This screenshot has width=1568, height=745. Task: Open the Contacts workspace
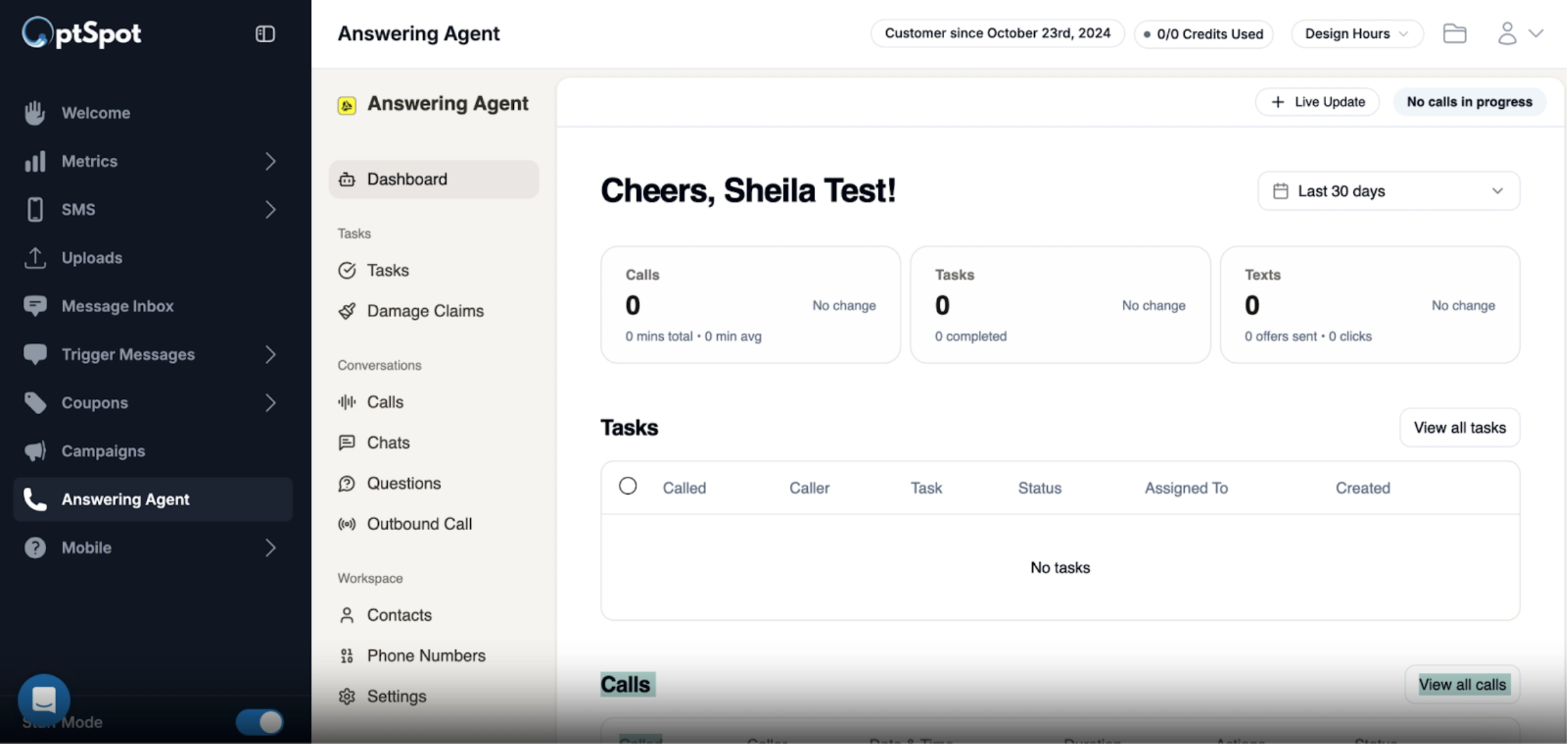[x=399, y=614]
